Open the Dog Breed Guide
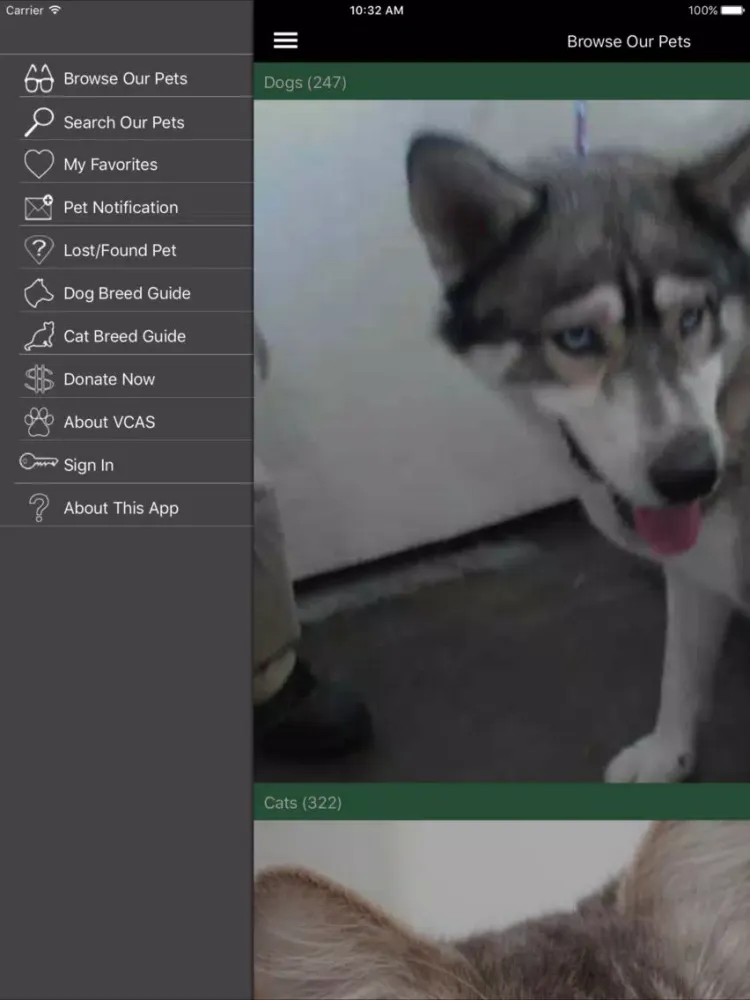 [127, 293]
